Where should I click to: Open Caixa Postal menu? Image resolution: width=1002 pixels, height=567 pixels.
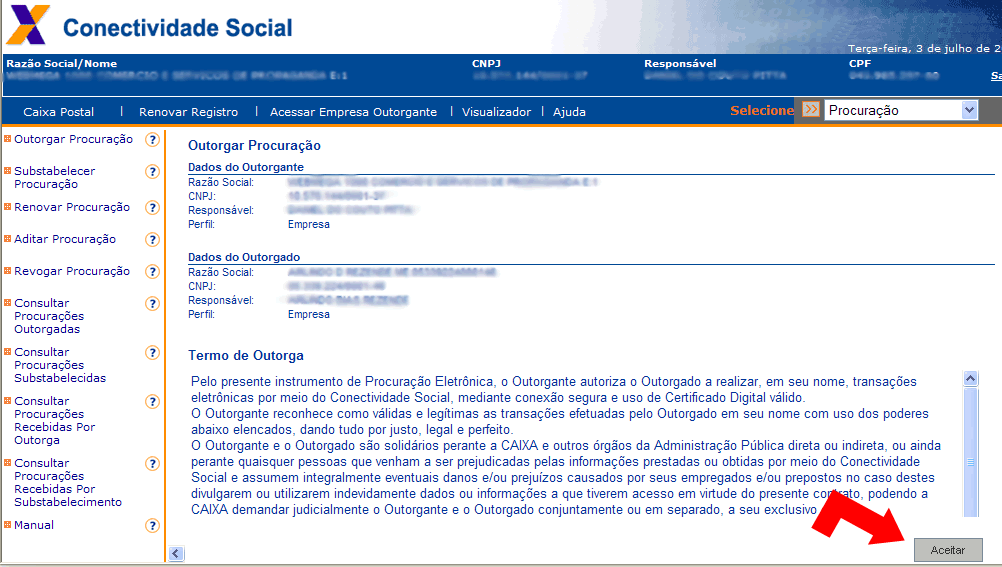(x=58, y=112)
